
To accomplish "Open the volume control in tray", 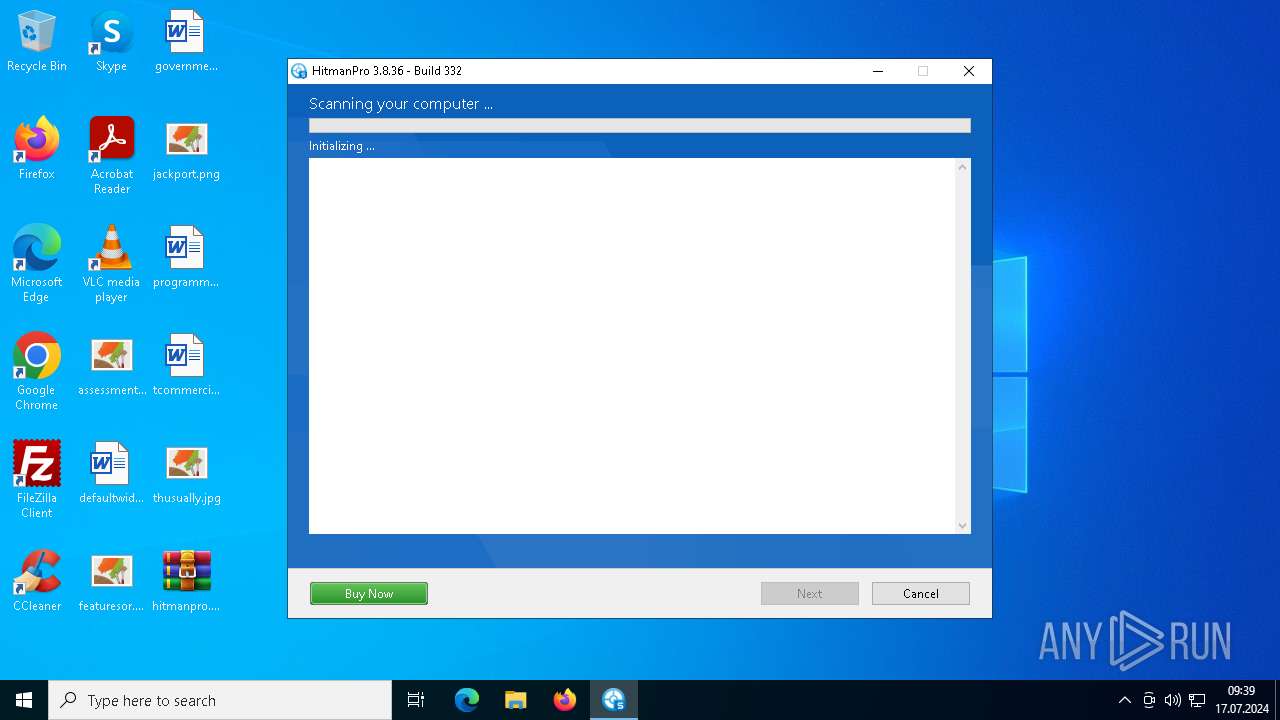I will (x=1173, y=700).
